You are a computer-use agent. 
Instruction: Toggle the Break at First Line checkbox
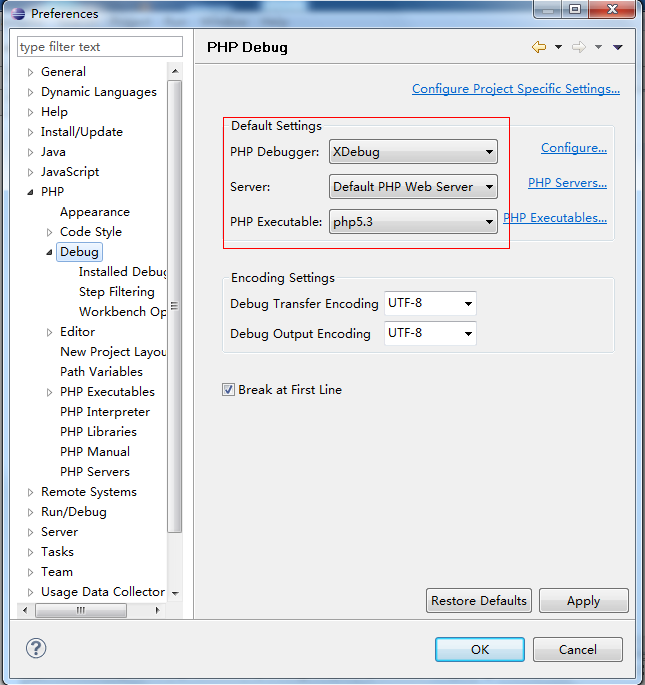pyautogui.click(x=228, y=389)
